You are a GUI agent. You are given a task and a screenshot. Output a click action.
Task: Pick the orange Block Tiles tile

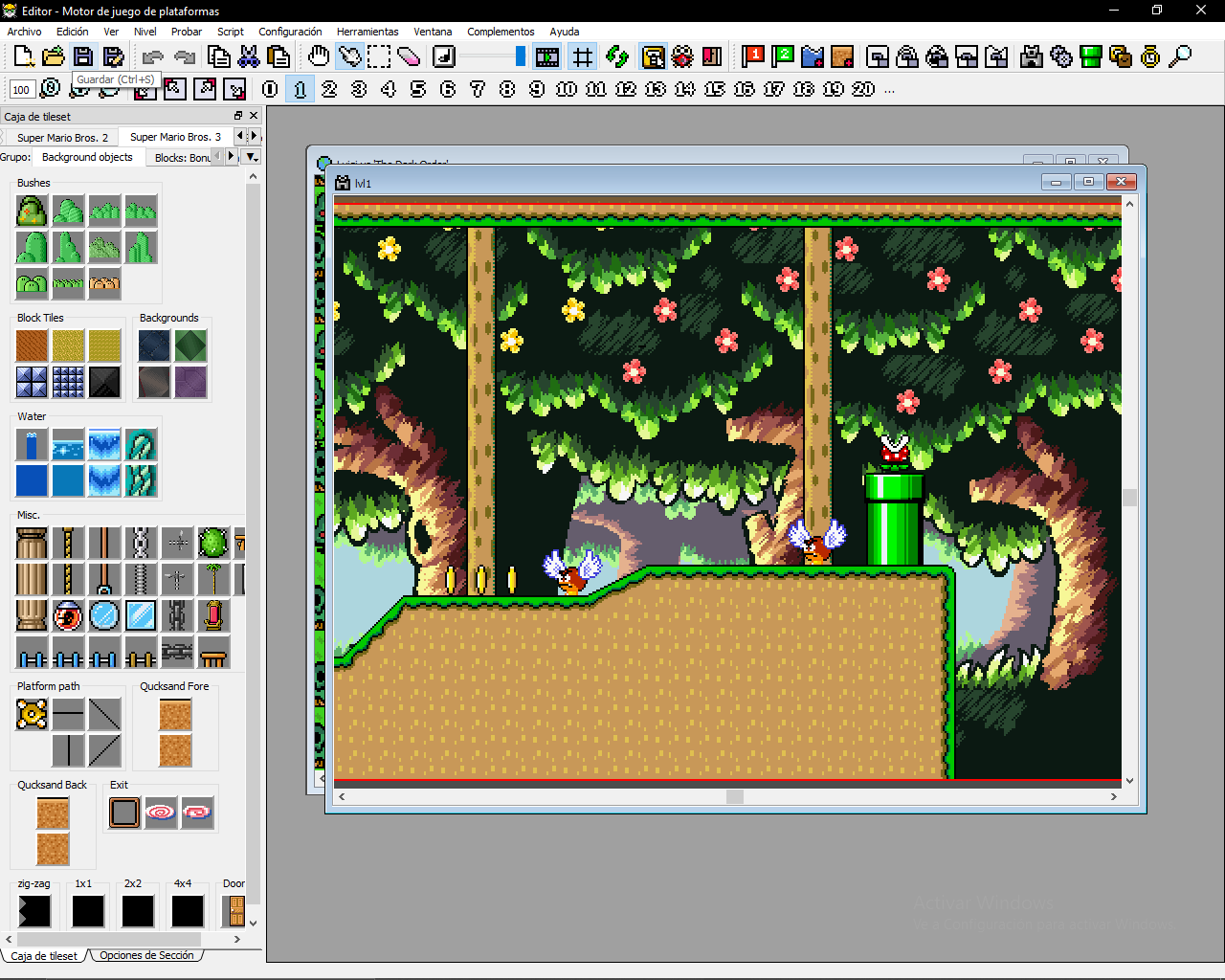coord(32,345)
